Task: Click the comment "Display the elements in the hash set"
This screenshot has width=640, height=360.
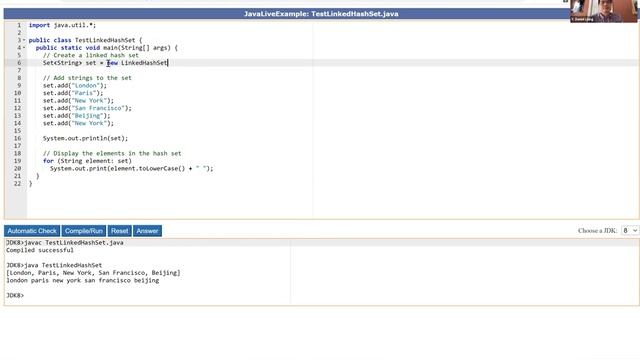Action: [112, 153]
